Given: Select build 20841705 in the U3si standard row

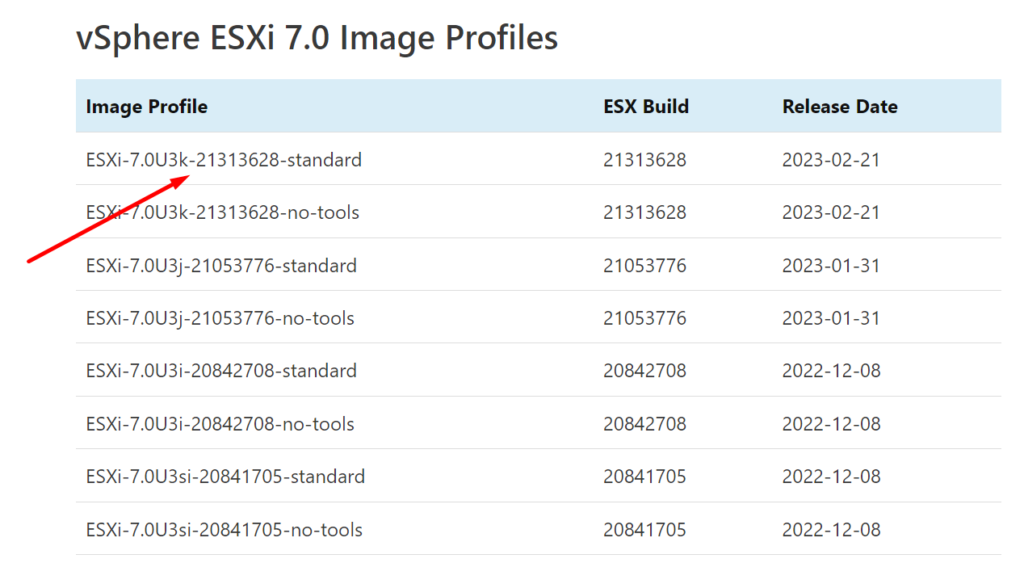Looking at the screenshot, I should (645, 477).
